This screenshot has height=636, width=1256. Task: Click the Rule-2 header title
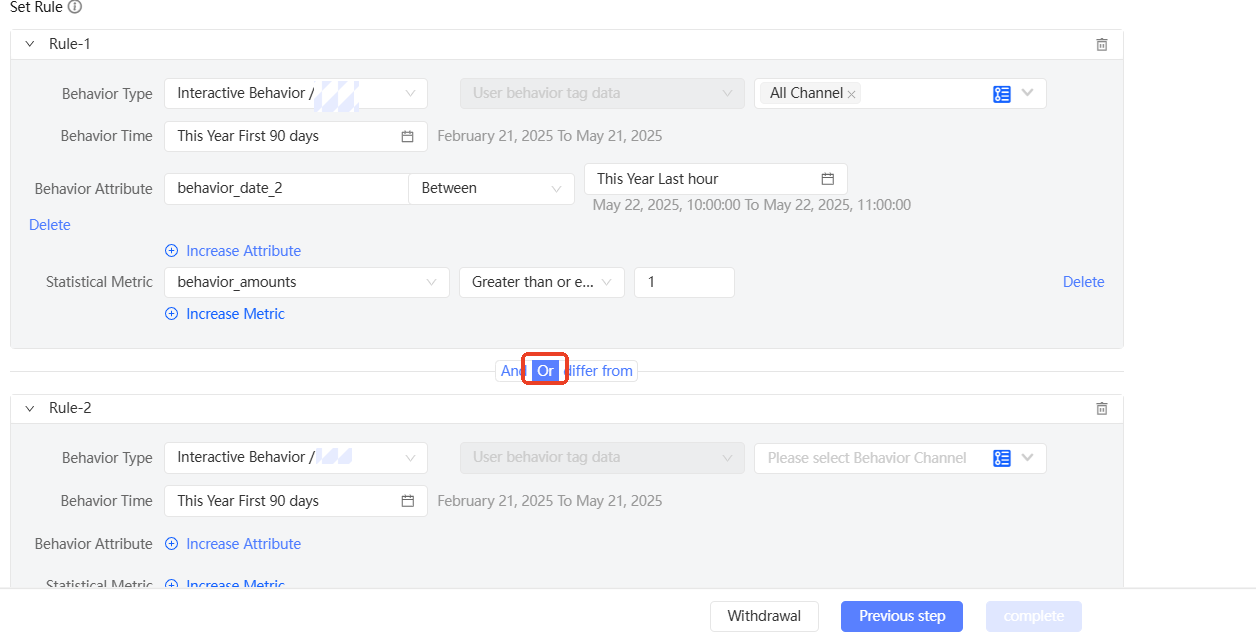[70, 408]
